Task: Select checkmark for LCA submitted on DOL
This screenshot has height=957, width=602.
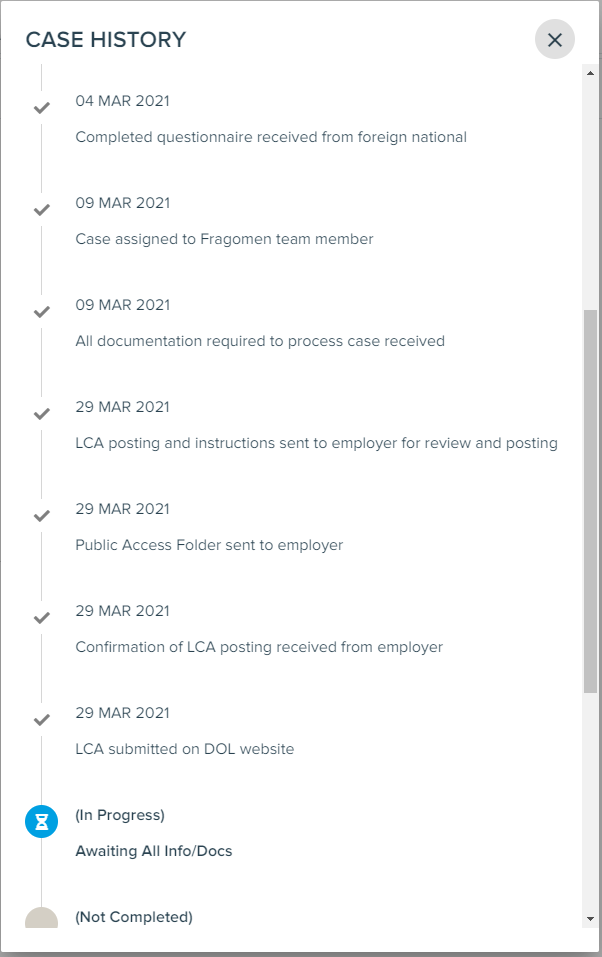Action: coord(41,719)
